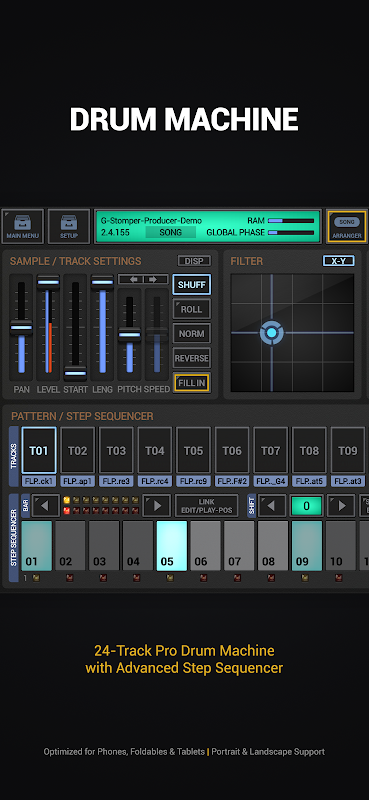Select track T05

(193, 451)
